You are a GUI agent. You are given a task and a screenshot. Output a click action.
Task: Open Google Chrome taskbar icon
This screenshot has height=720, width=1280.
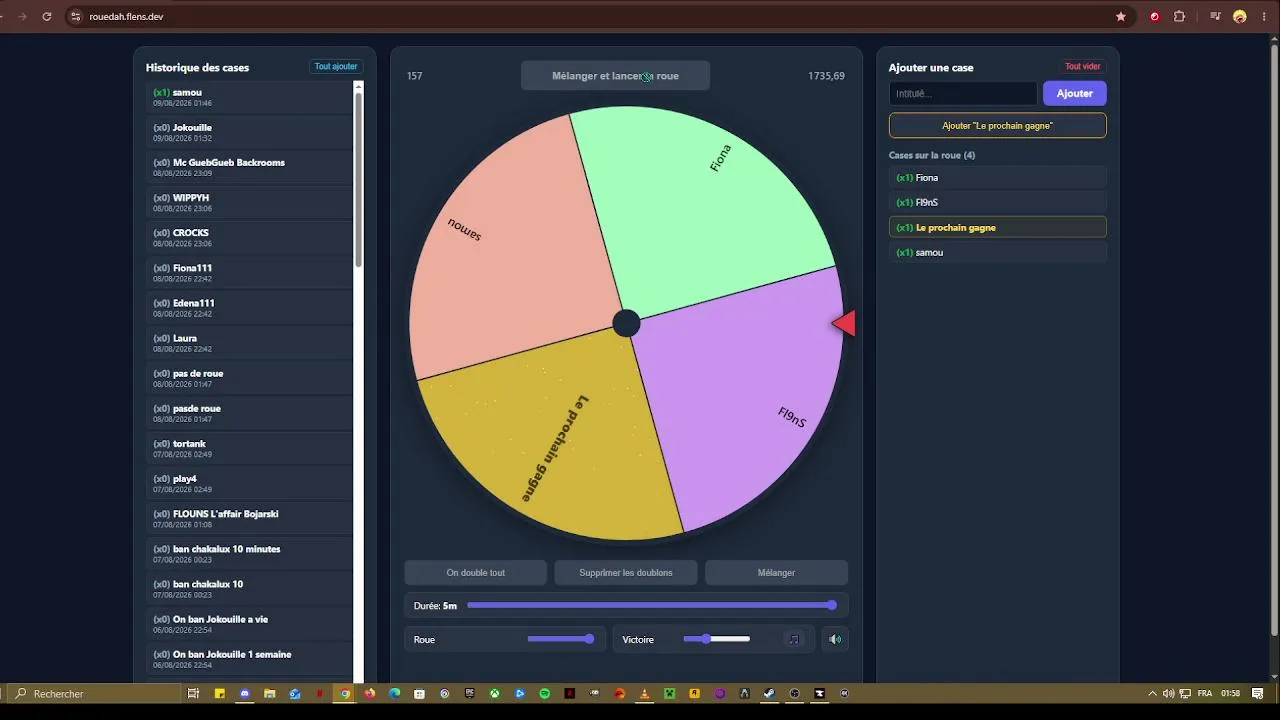[x=345, y=693]
